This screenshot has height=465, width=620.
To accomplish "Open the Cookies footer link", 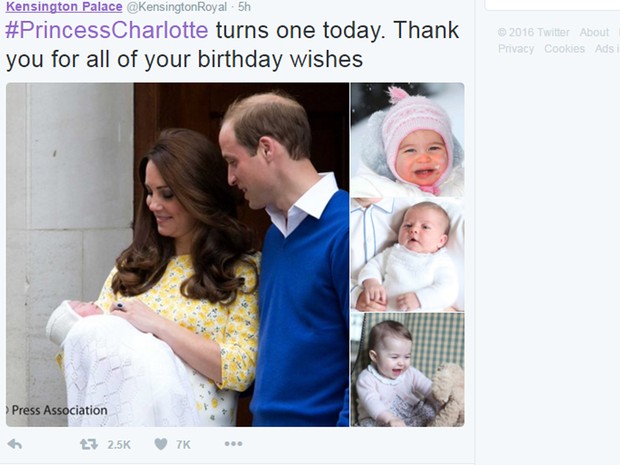I will pyautogui.click(x=564, y=49).
